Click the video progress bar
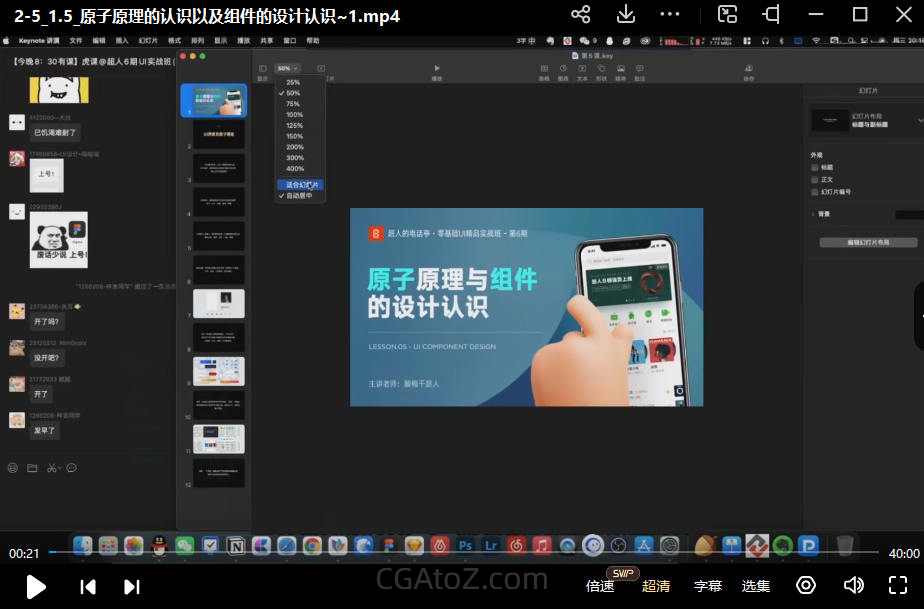 pos(460,553)
